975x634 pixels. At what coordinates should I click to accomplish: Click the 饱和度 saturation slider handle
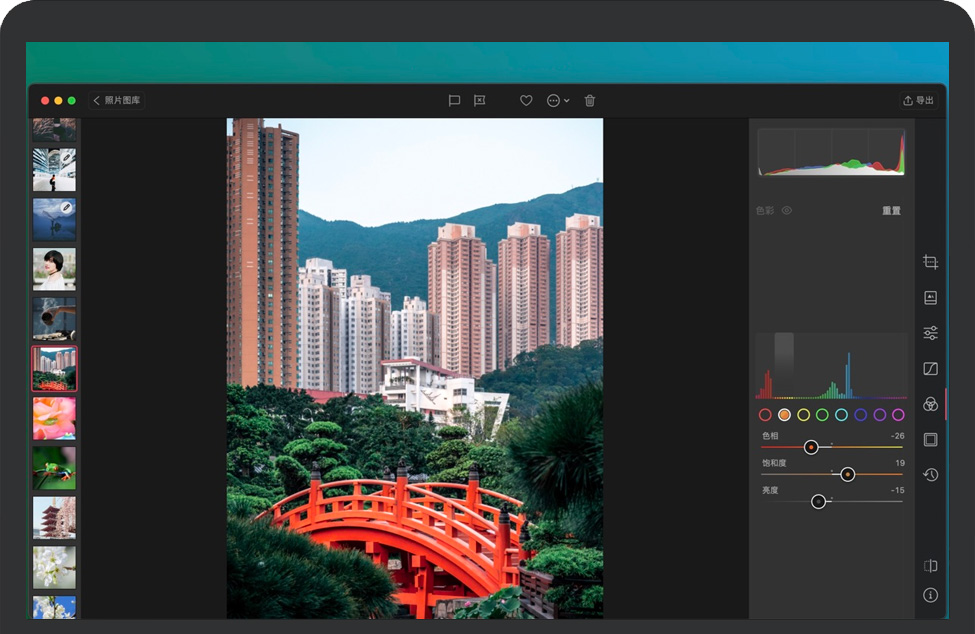[848, 475]
